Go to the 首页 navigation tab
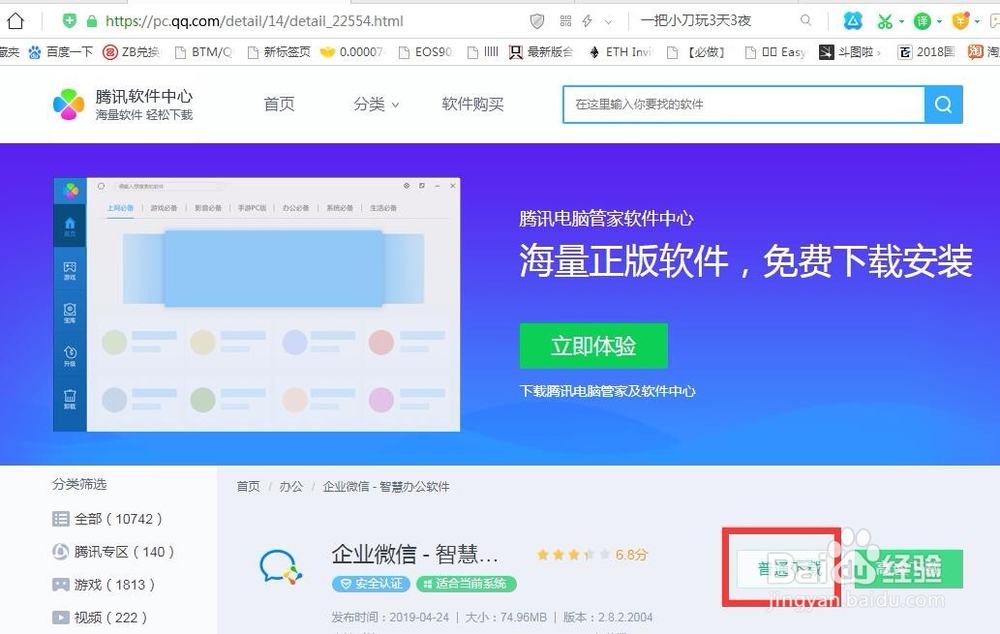This screenshot has width=1000, height=634. click(279, 104)
